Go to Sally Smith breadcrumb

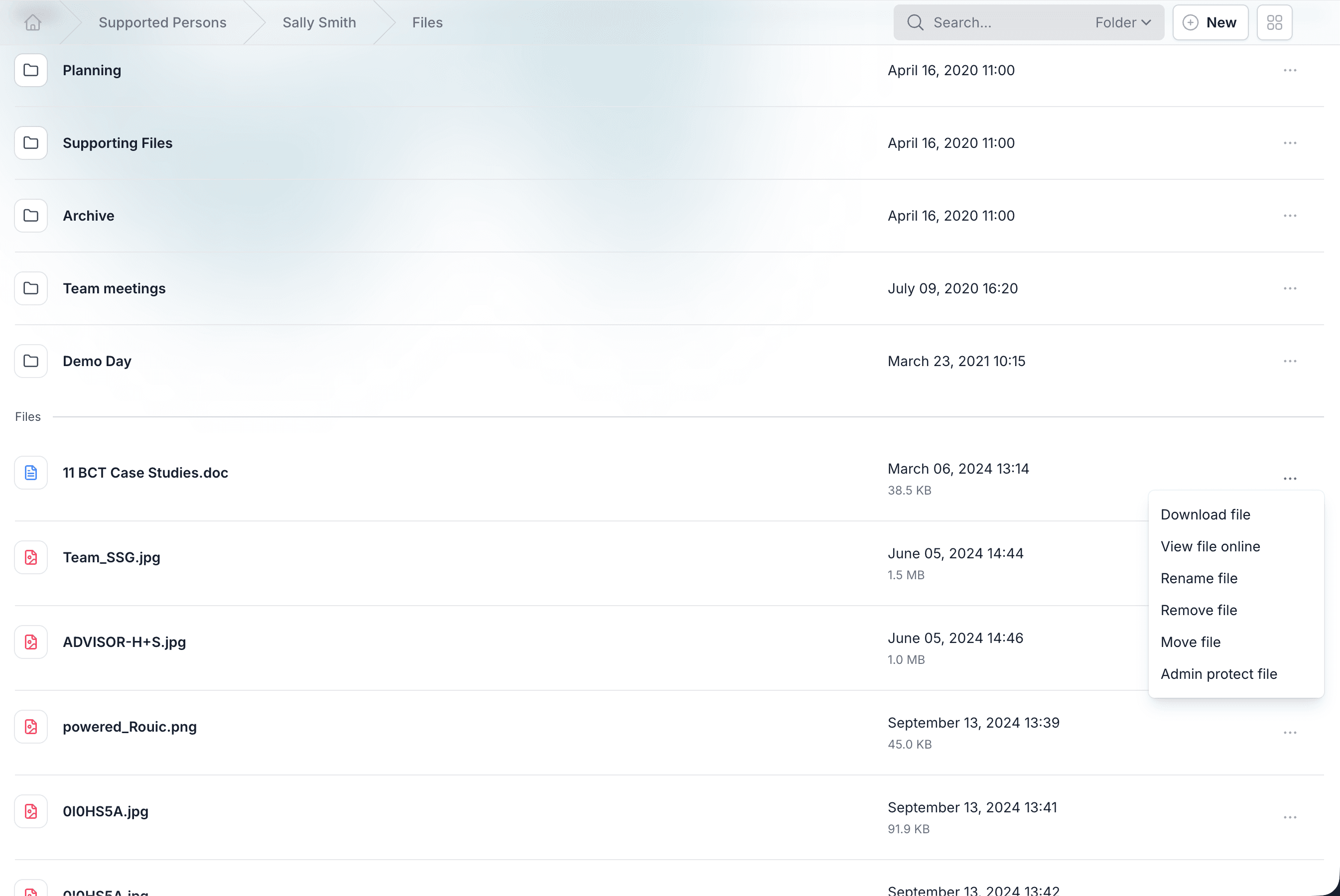[319, 22]
